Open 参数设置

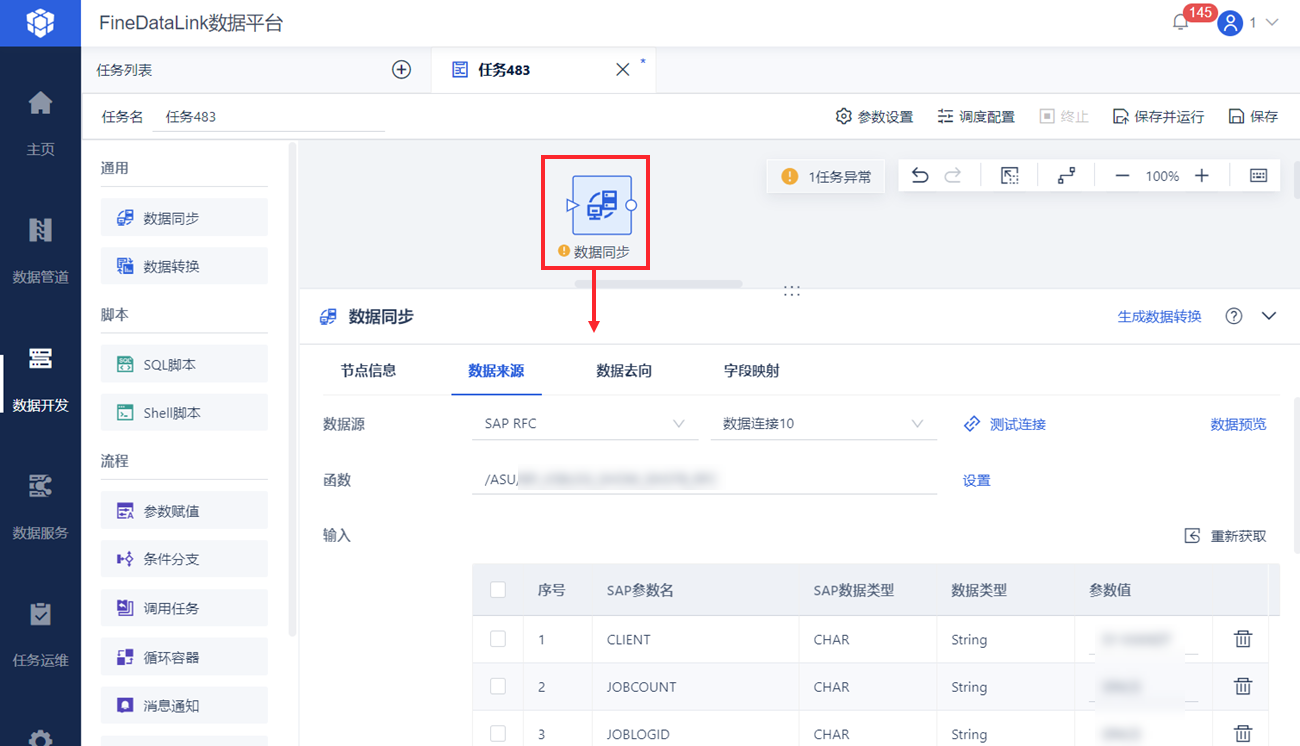point(874,117)
